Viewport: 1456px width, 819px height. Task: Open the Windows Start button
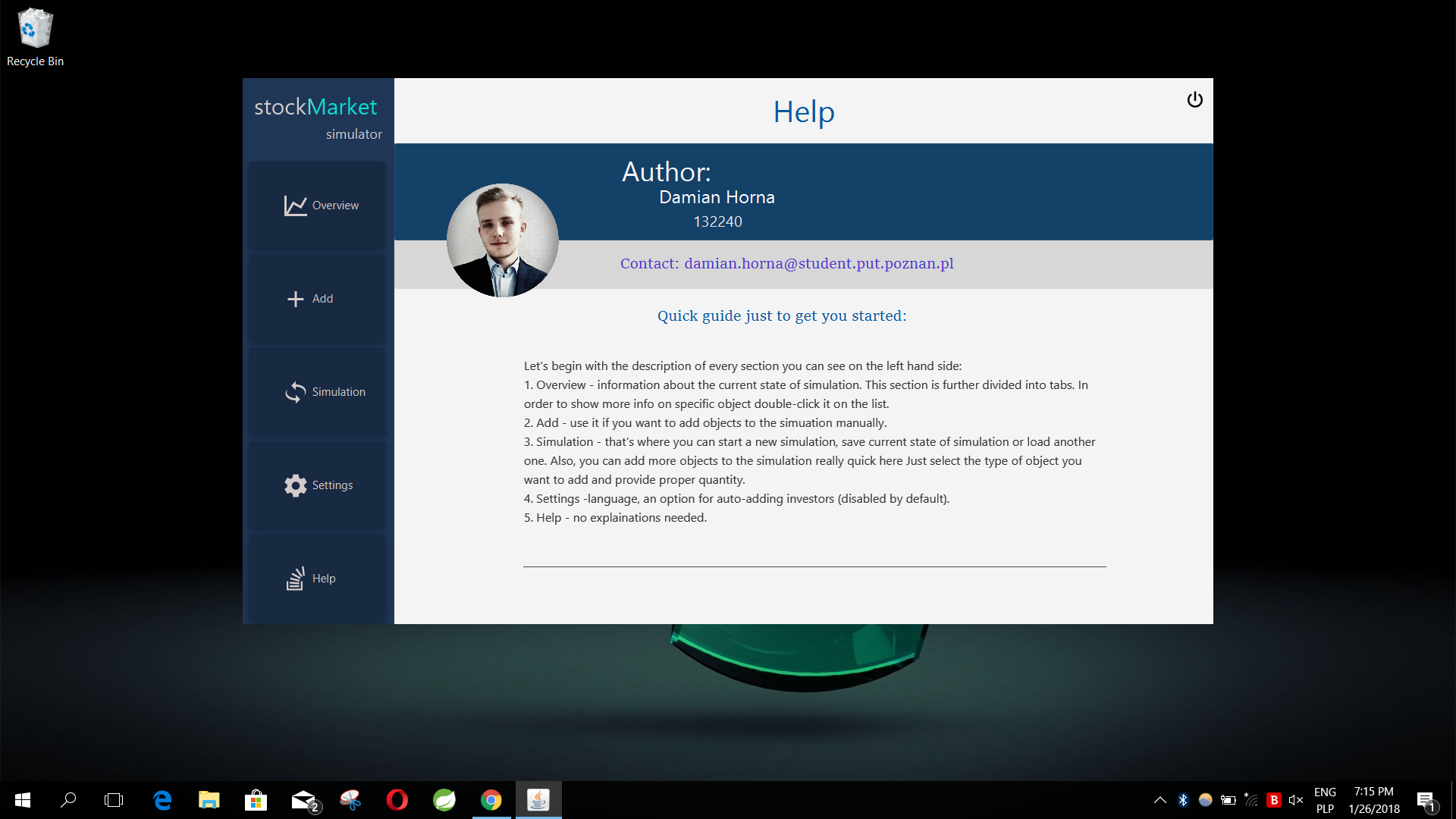[23, 800]
